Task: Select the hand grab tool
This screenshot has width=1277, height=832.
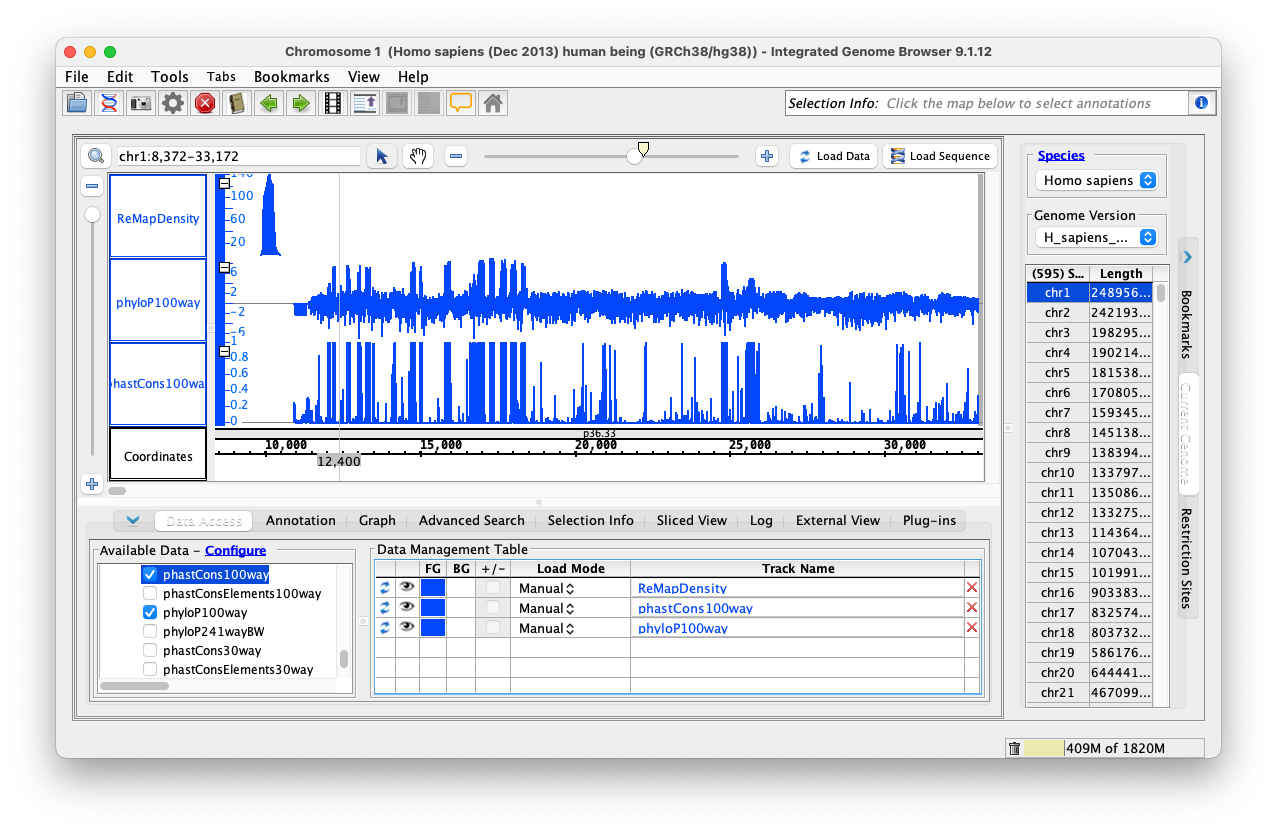Action: pos(417,156)
